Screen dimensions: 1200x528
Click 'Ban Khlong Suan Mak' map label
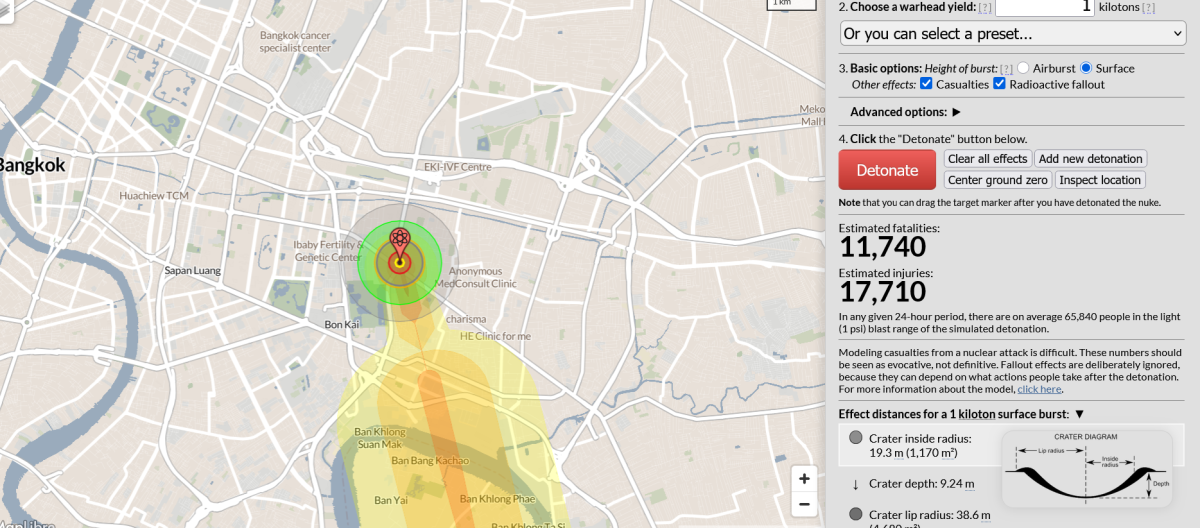coord(380,437)
